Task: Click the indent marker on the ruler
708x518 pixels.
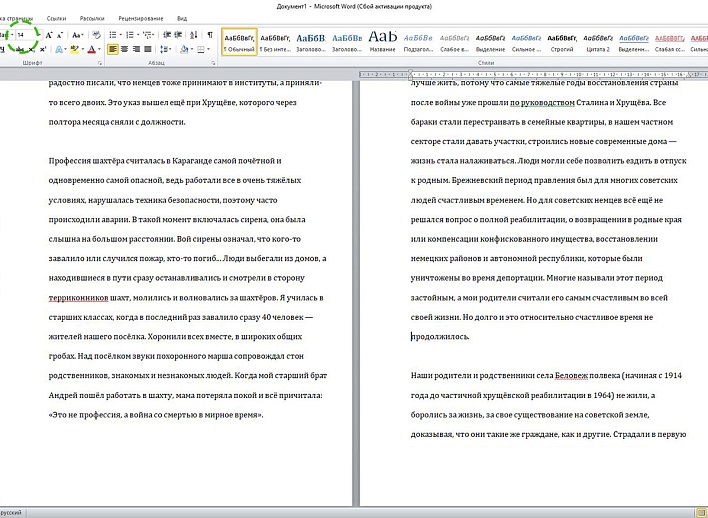Action: pyautogui.click(x=410, y=75)
